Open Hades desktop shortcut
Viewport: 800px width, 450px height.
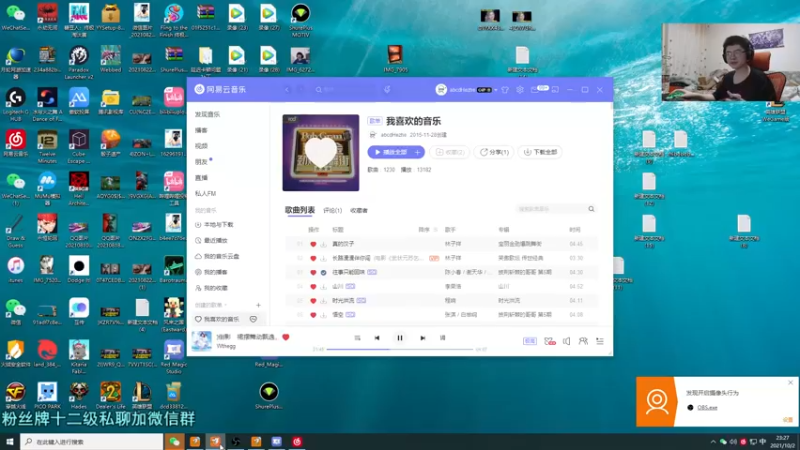tap(79, 395)
